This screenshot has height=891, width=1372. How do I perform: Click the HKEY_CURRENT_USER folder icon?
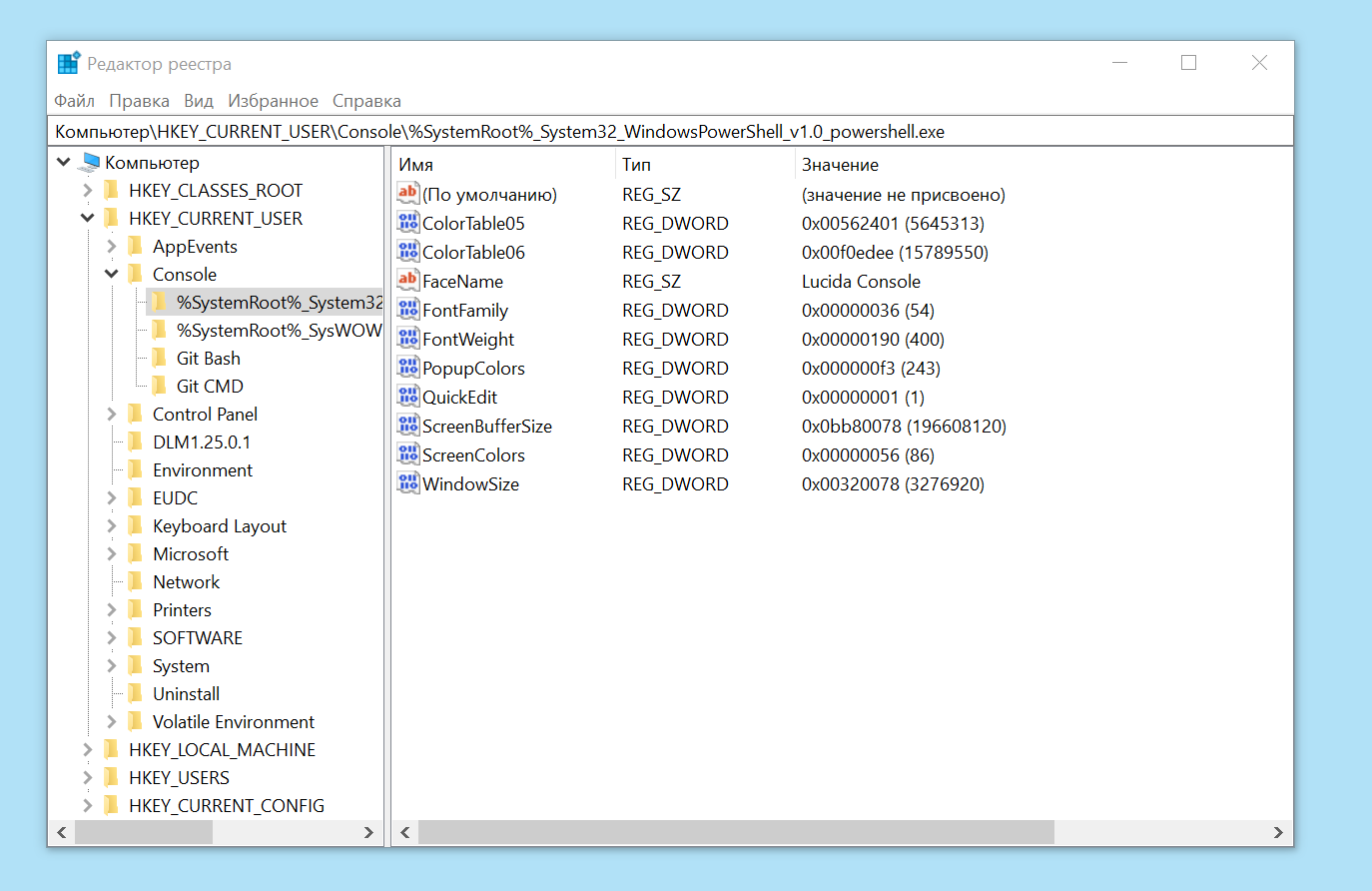(112, 218)
